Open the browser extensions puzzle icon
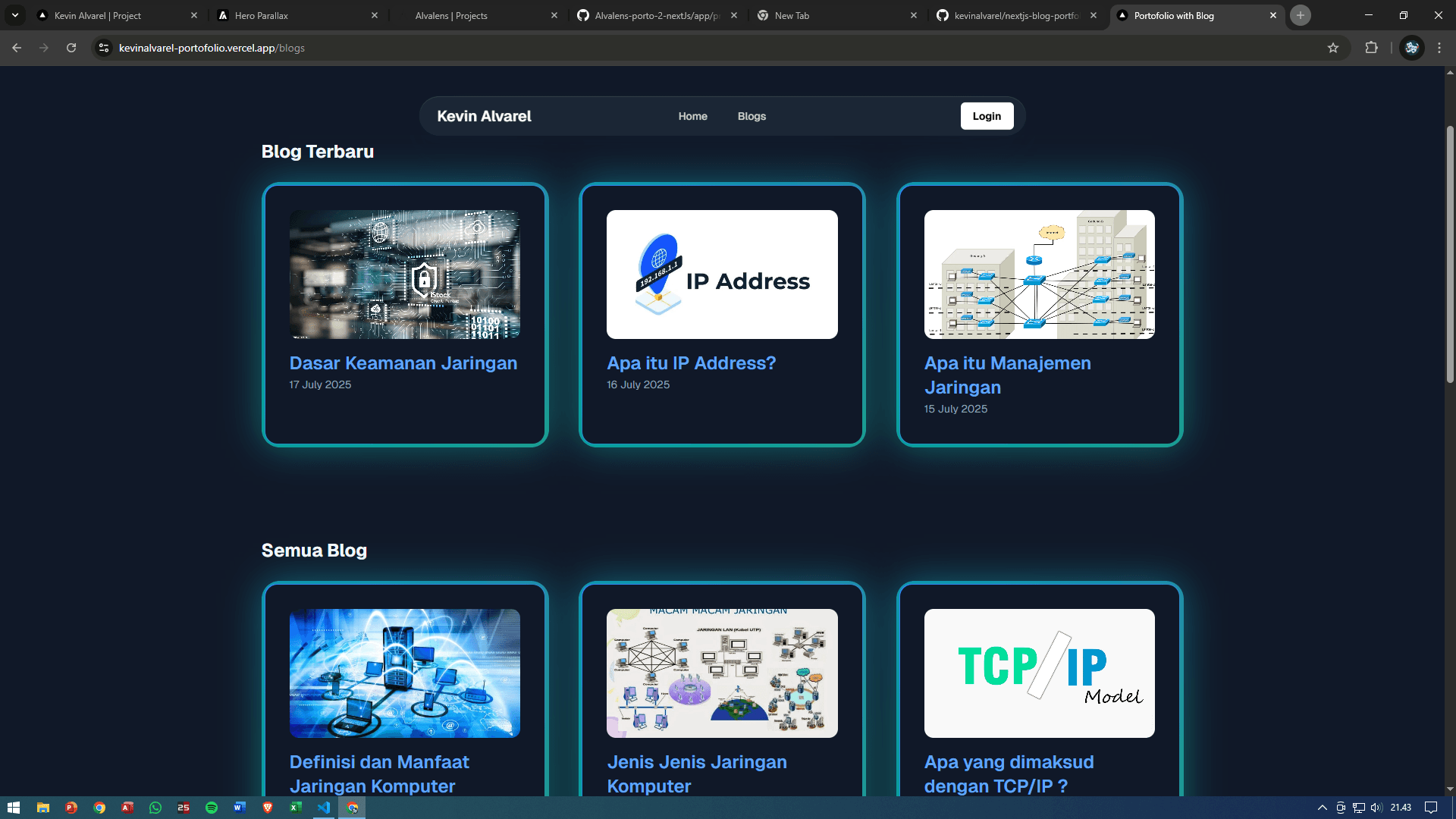This screenshot has height=819, width=1456. (1371, 48)
